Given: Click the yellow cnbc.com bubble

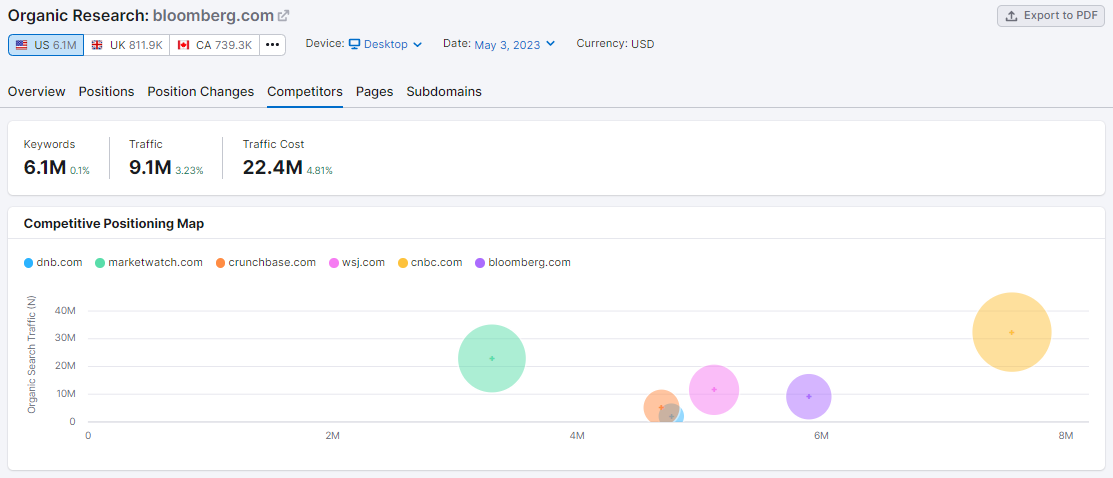Looking at the screenshot, I should [x=1011, y=332].
